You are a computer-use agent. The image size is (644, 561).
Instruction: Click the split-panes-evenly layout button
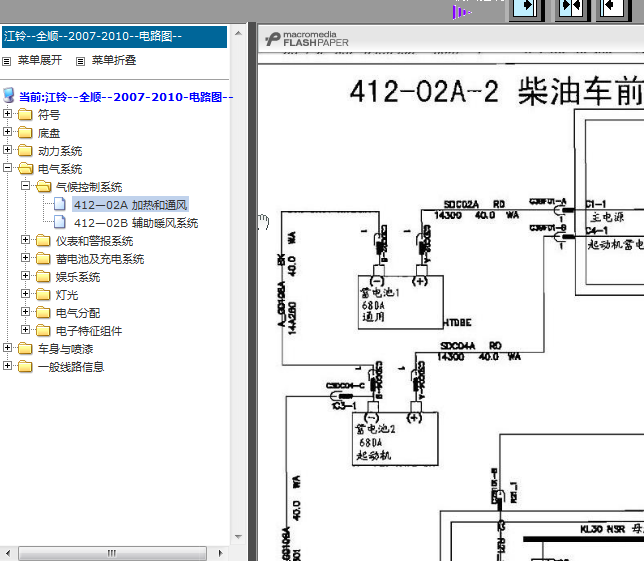tap(572, 9)
